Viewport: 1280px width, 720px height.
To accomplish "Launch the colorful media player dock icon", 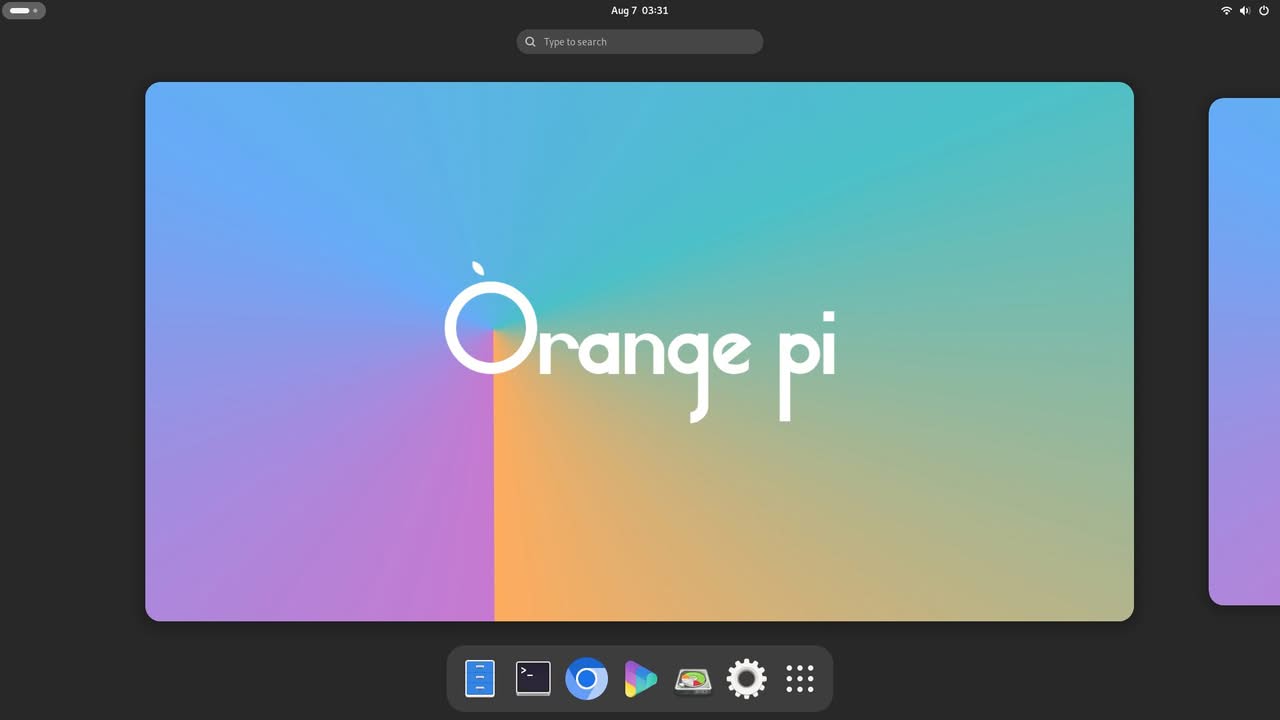I will [640, 679].
